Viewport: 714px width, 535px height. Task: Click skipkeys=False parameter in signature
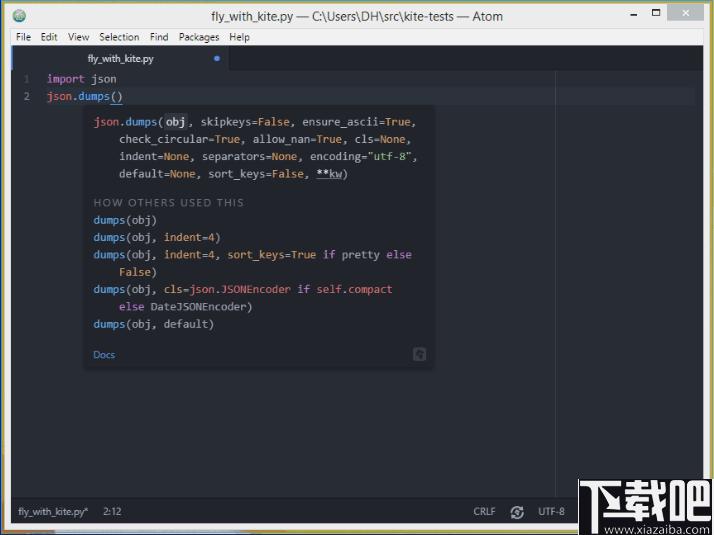point(245,122)
